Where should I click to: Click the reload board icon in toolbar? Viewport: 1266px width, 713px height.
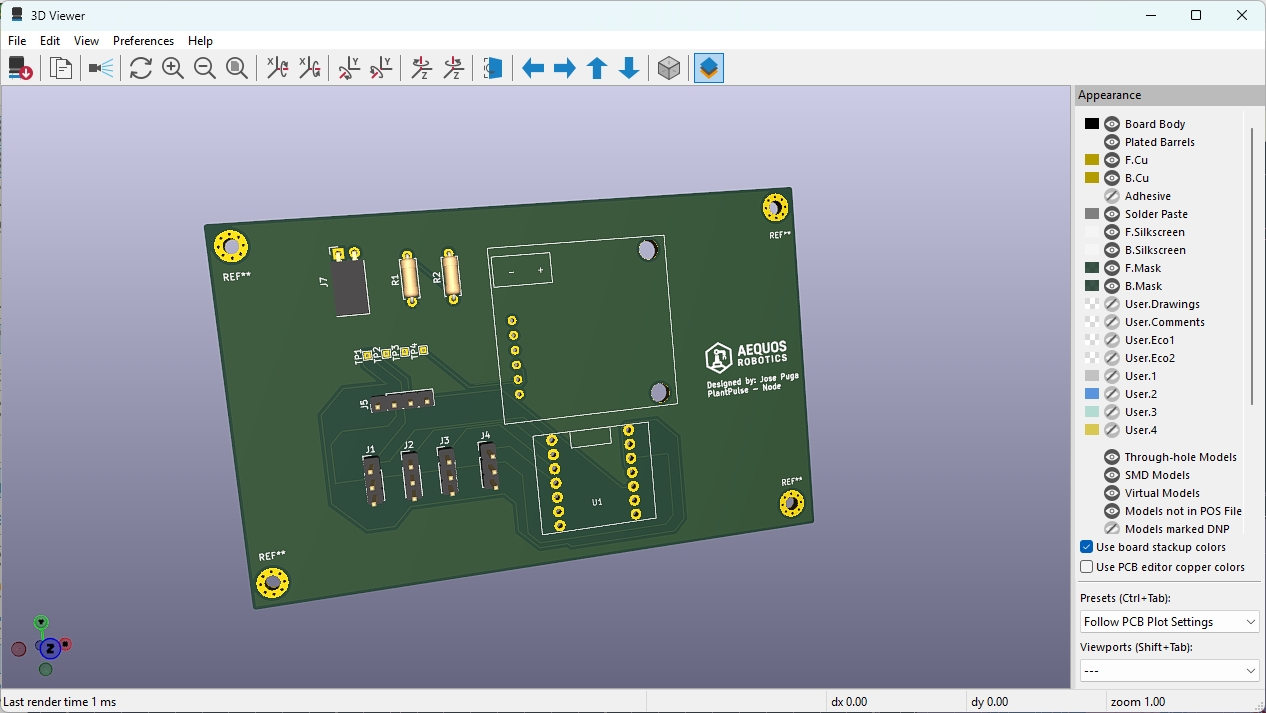tap(20, 68)
